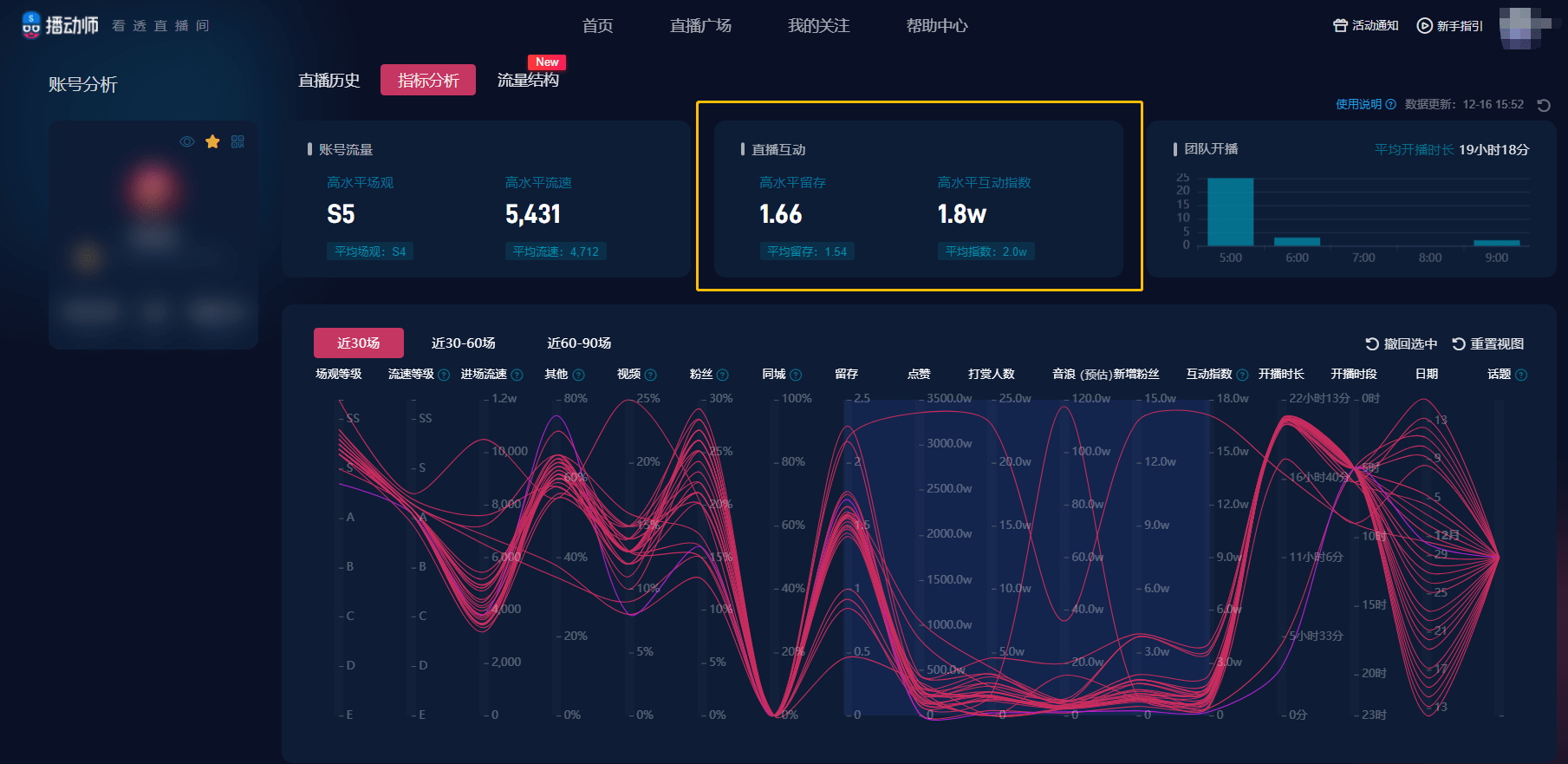1568x764 pixels.
Task: Select the 近30-60场 range option
Action: point(463,343)
